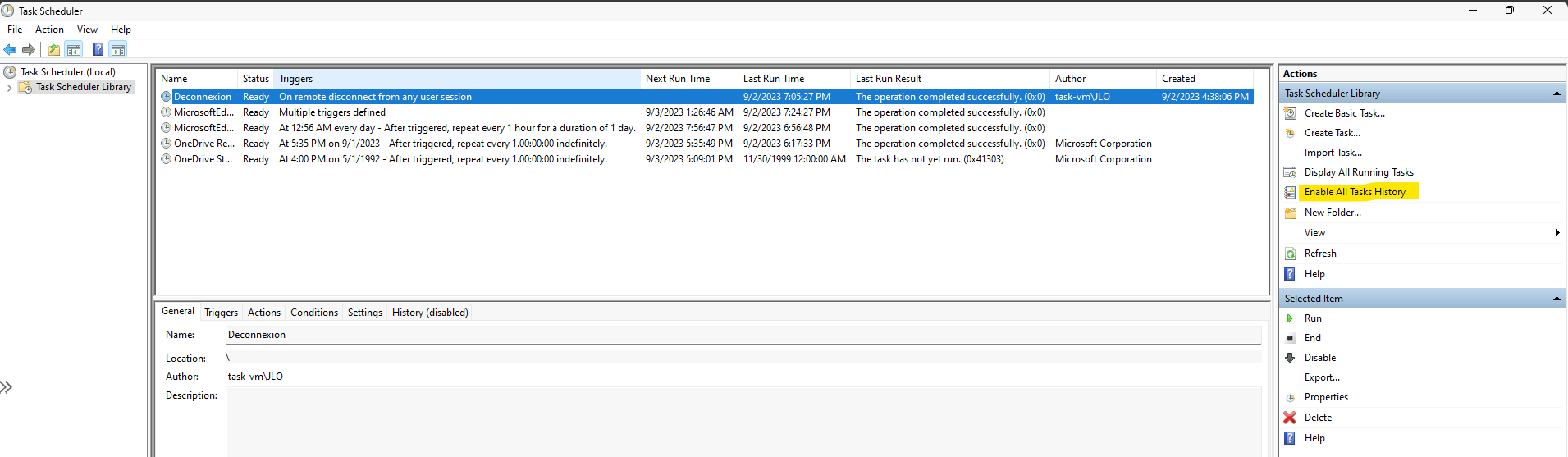
Task: Click Create Basic Task... action
Action: point(1344,113)
